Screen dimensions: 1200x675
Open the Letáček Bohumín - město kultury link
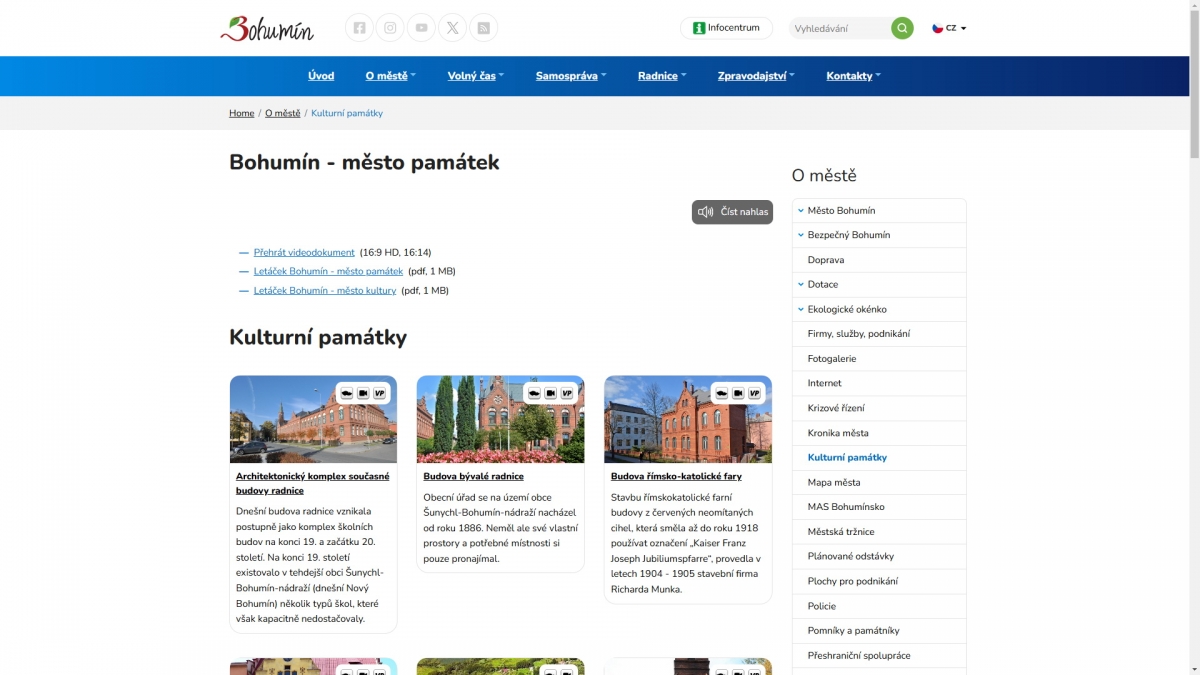(325, 291)
